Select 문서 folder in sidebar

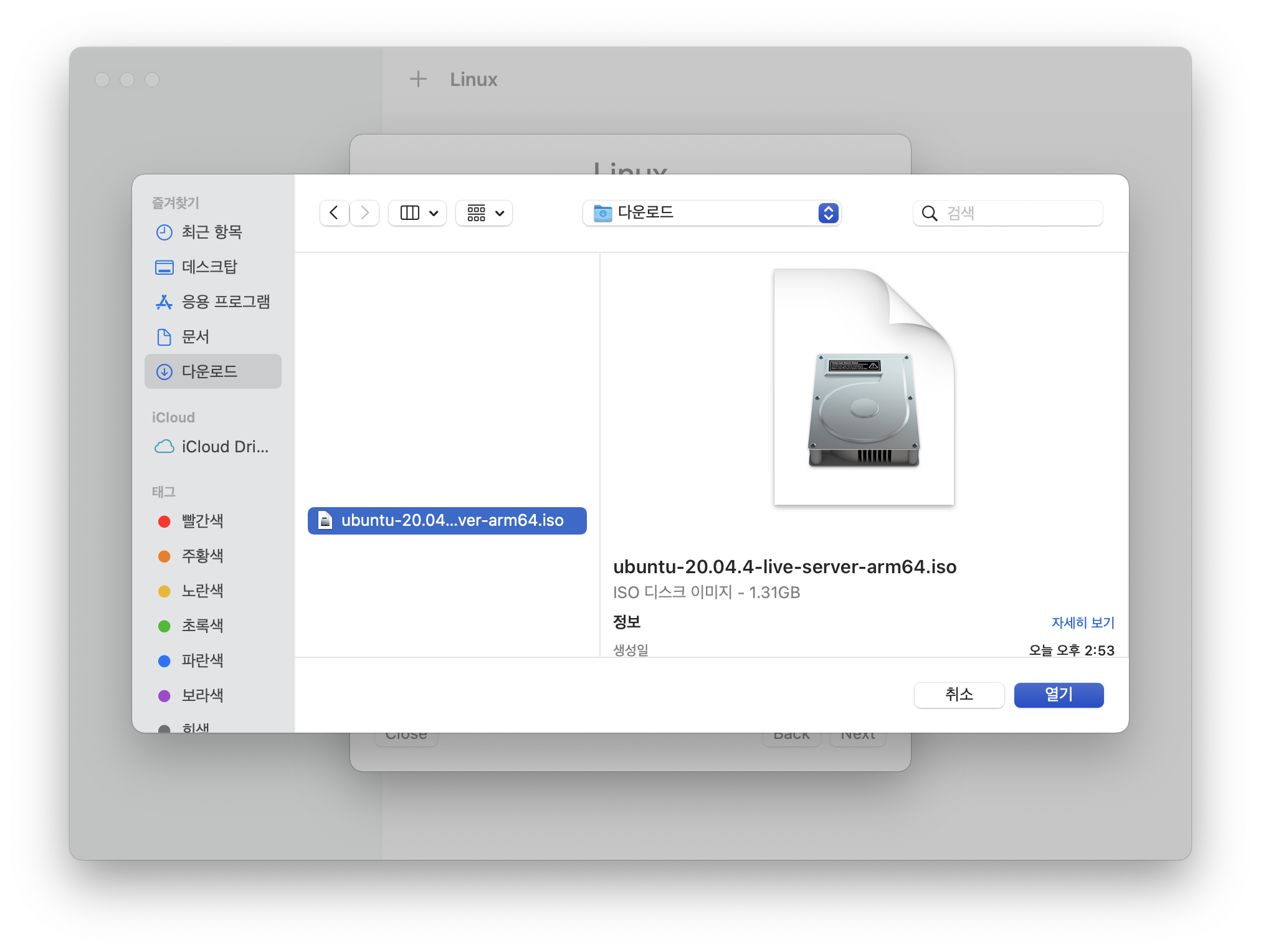(x=195, y=337)
